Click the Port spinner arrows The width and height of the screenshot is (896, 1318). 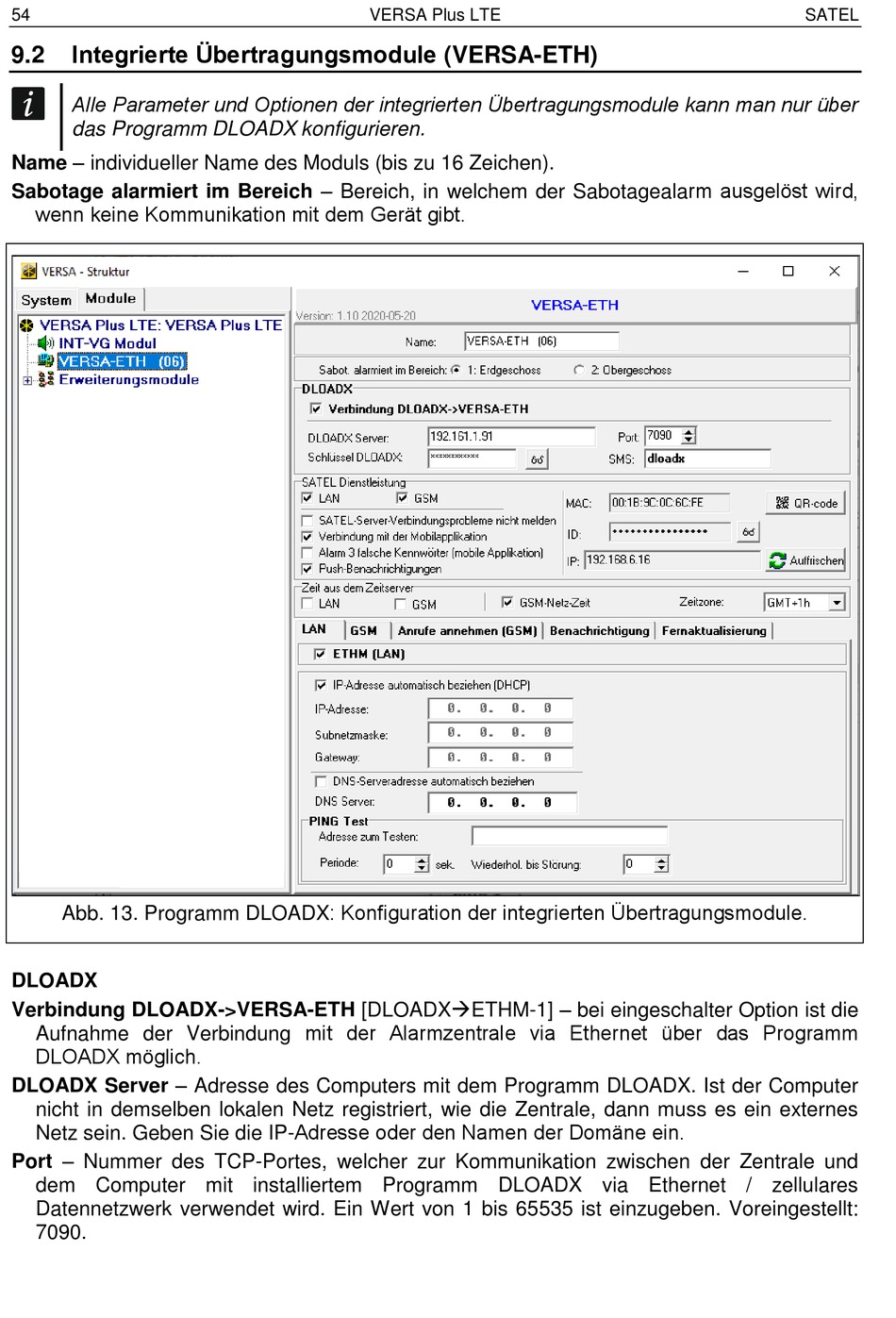click(x=689, y=437)
